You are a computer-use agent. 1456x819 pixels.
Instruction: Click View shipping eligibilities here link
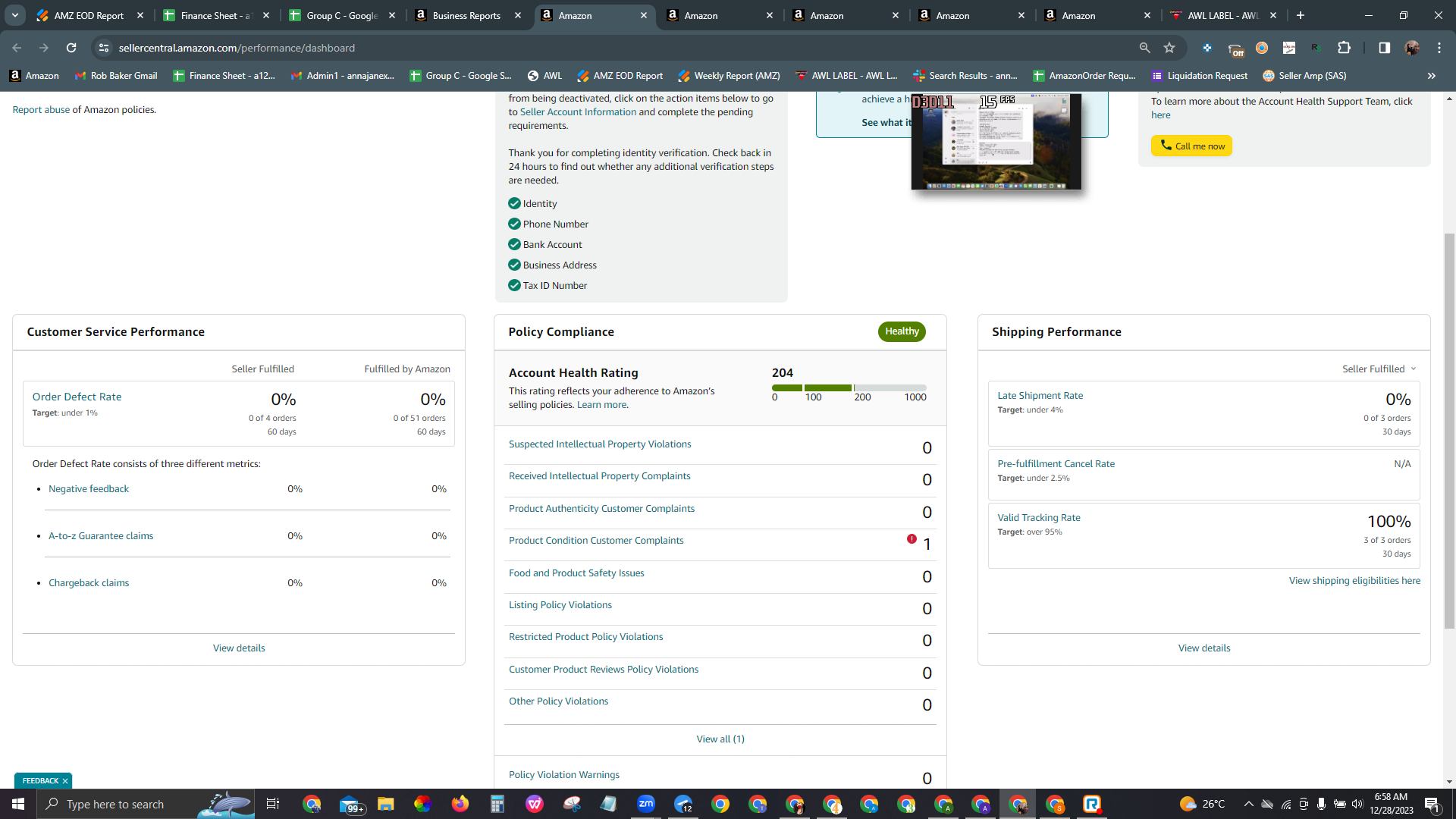tap(1354, 581)
